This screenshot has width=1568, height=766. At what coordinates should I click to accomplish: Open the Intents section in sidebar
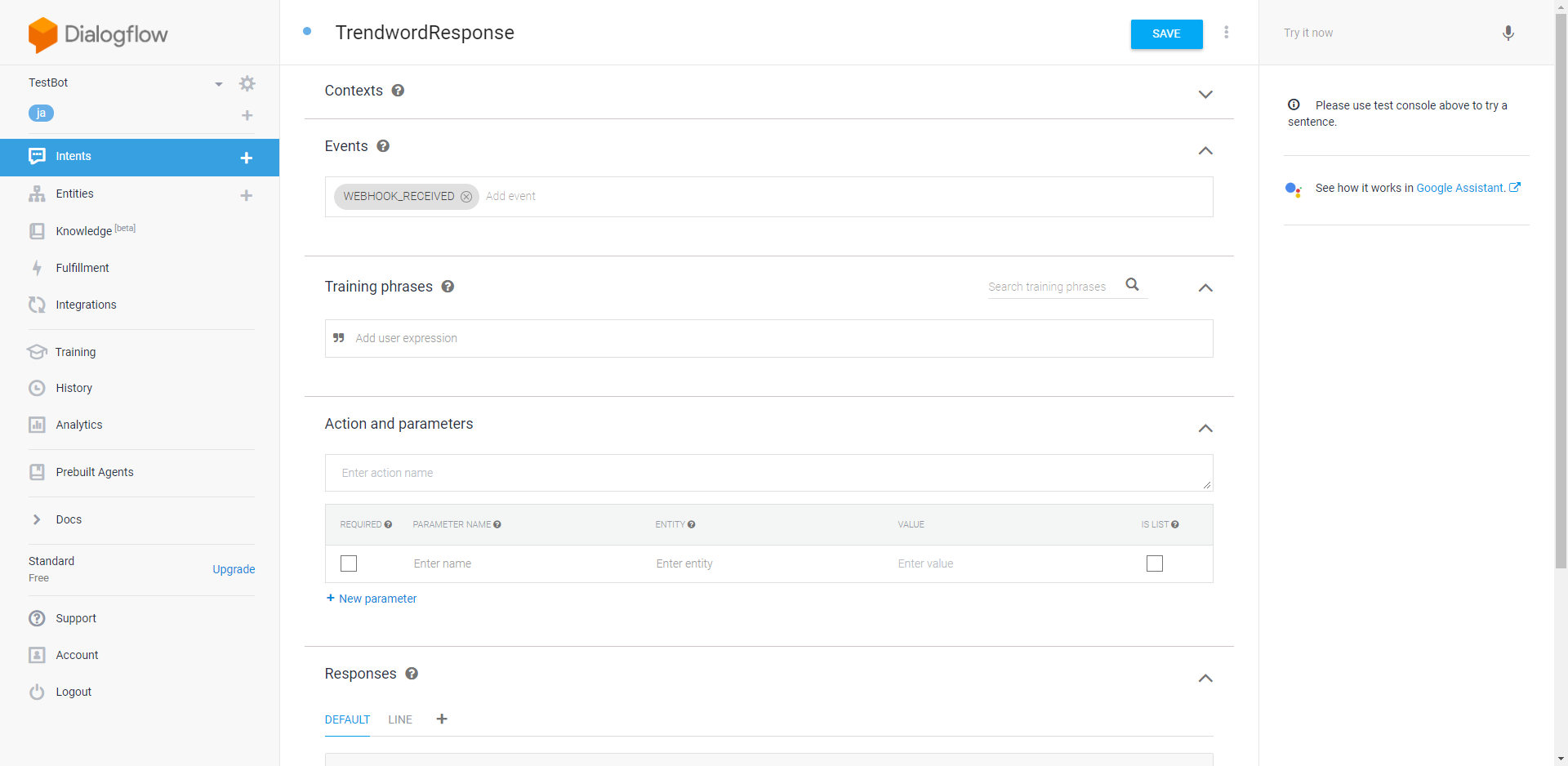[73, 156]
